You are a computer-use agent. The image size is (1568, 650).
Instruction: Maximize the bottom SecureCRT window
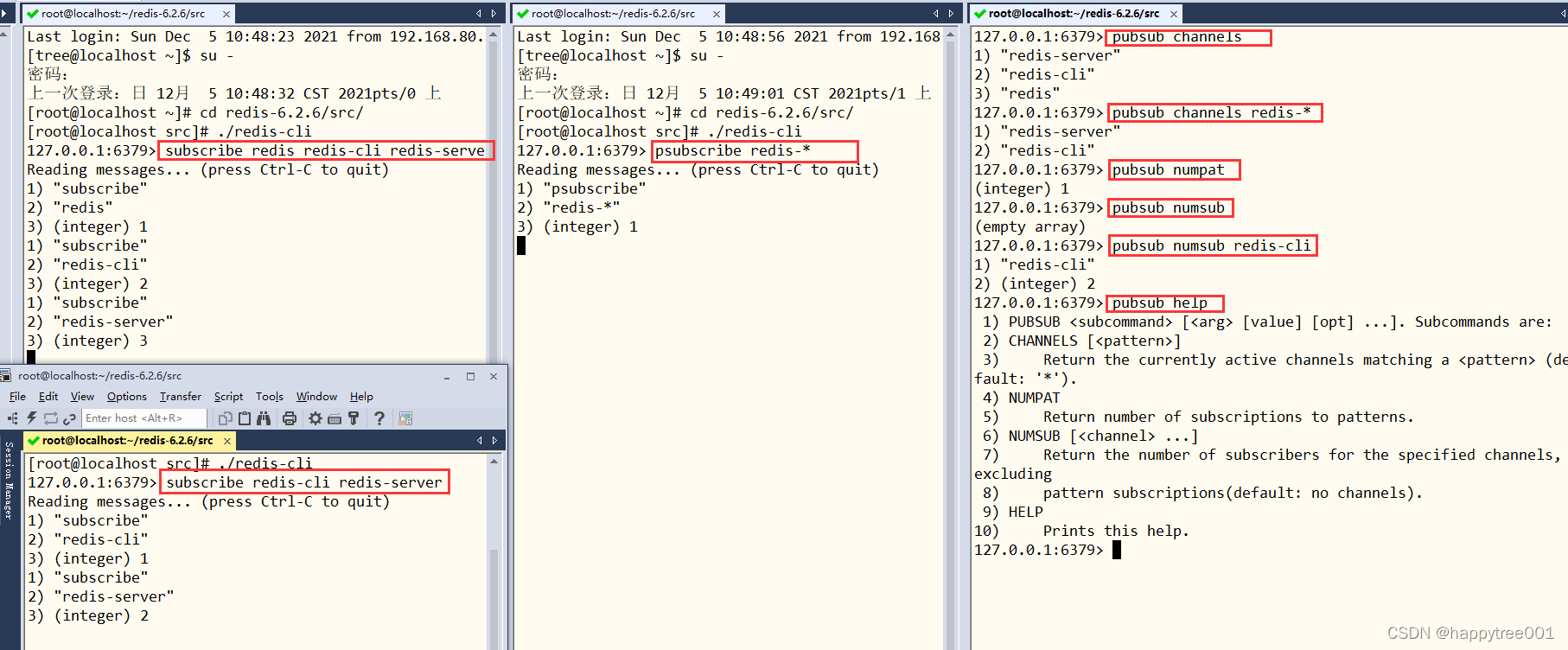[470, 377]
